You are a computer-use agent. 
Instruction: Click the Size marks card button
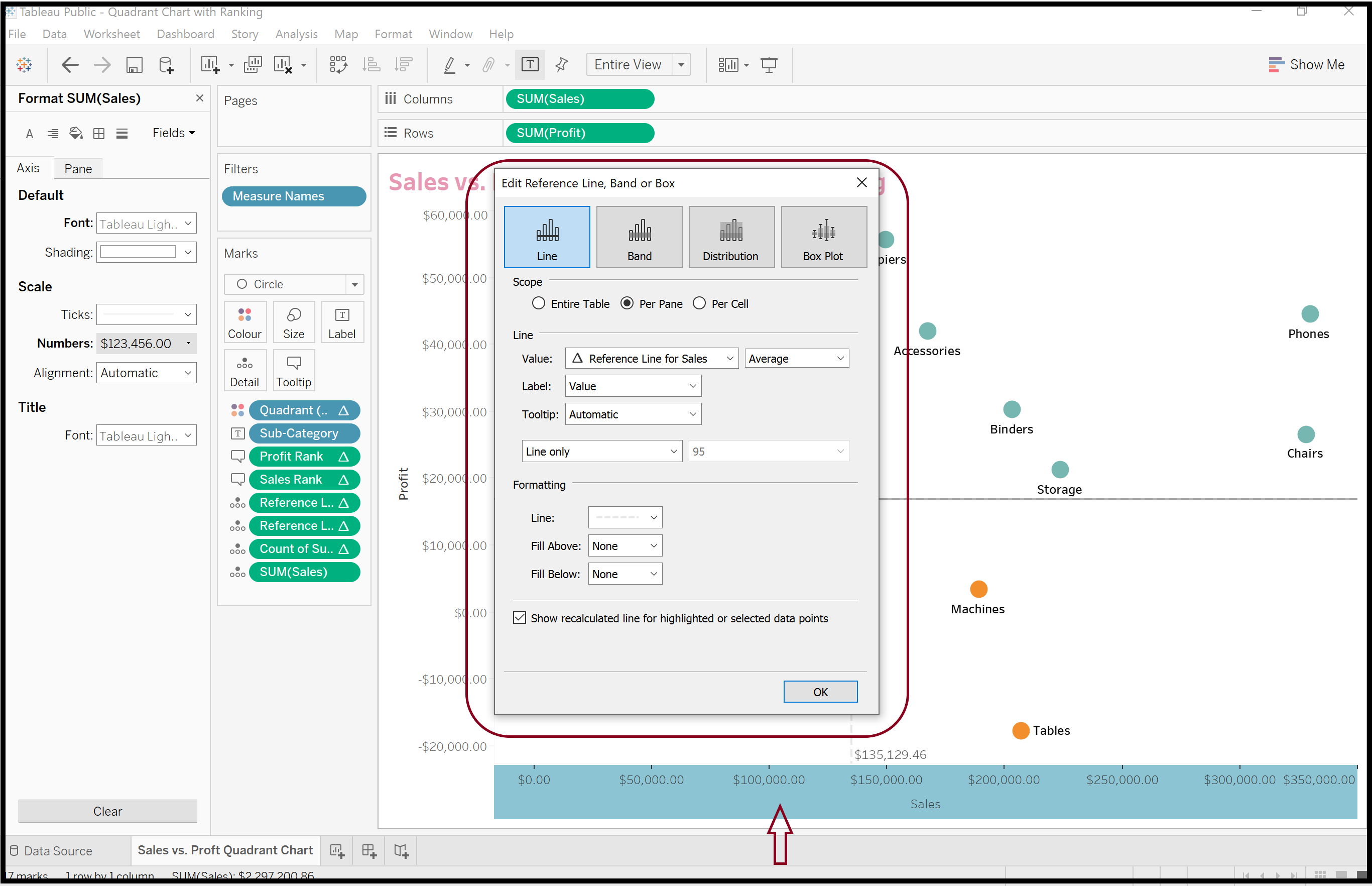(x=294, y=323)
